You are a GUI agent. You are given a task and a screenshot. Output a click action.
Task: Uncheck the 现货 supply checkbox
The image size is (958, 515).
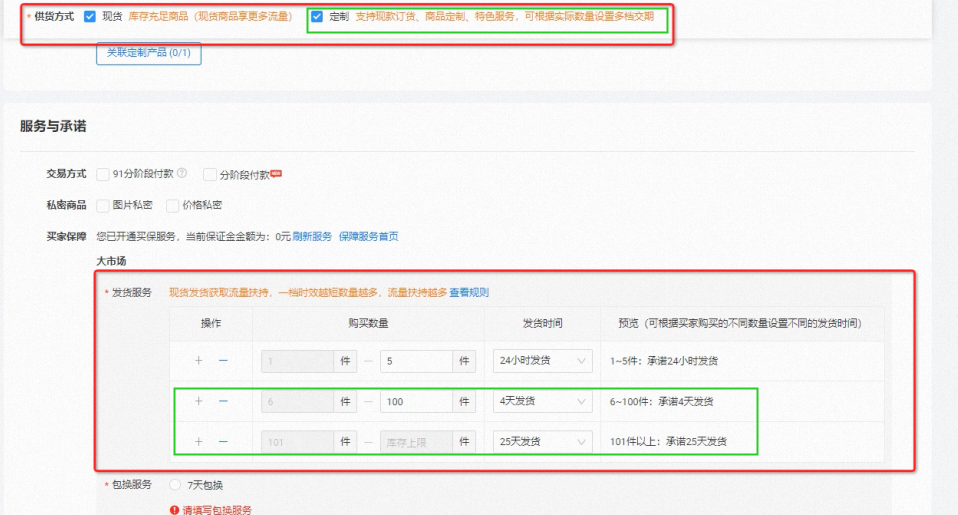pyautogui.click(x=91, y=17)
